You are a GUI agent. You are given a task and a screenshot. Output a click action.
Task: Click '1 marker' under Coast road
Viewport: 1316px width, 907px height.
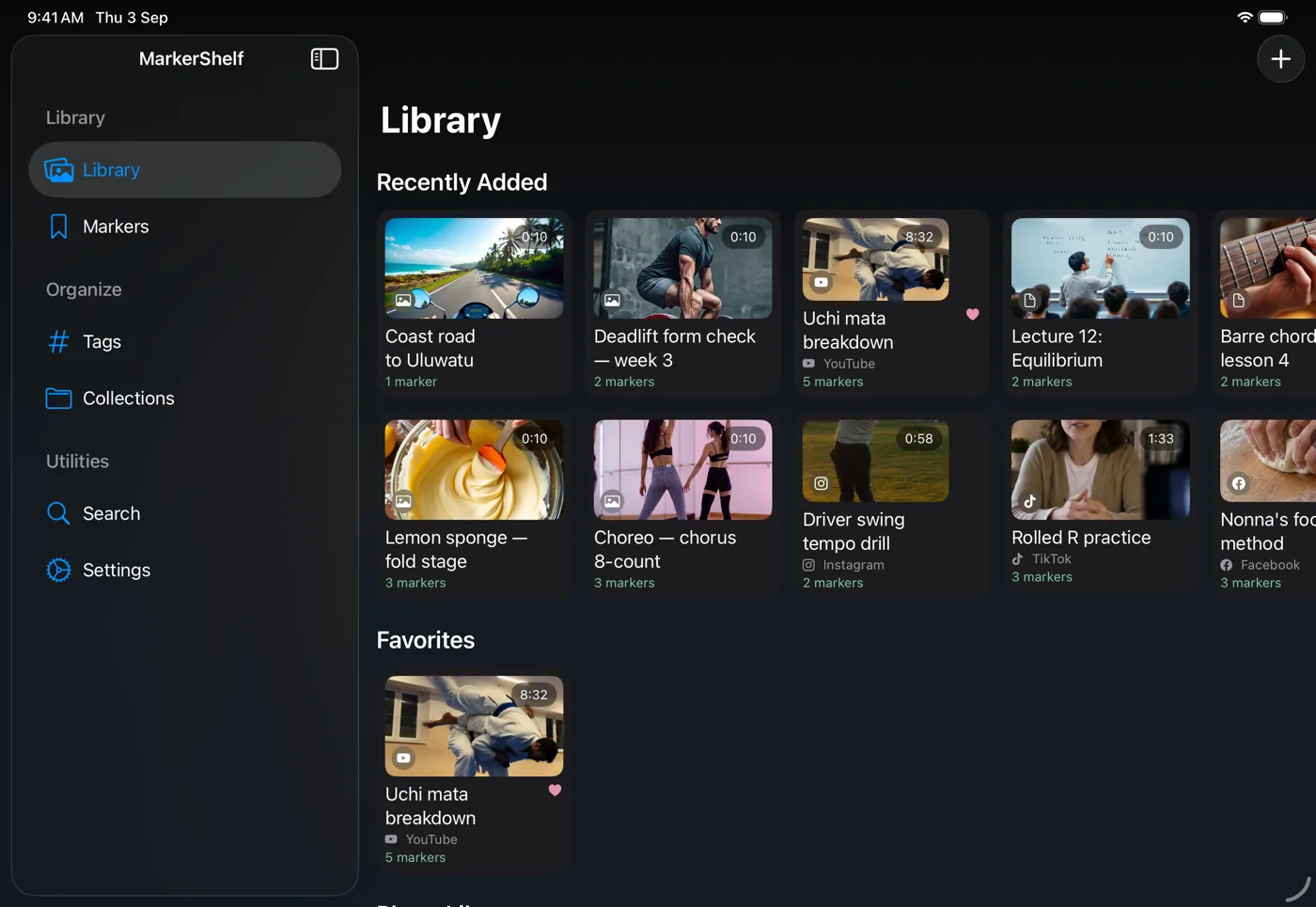pyautogui.click(x=411, y=382)
